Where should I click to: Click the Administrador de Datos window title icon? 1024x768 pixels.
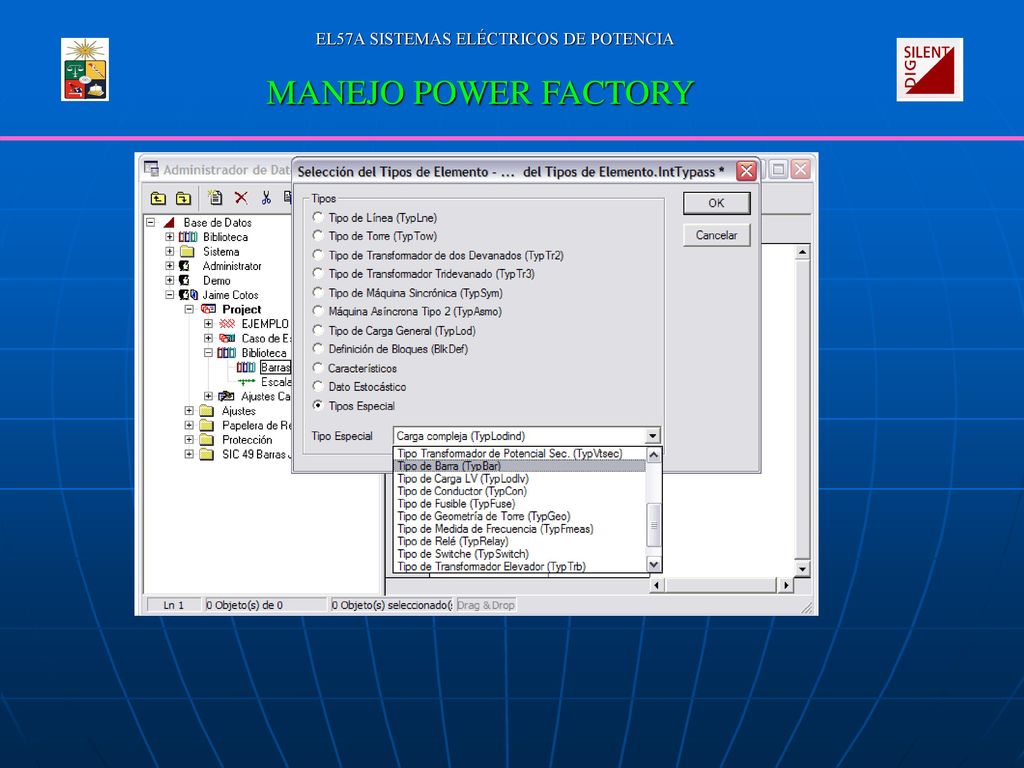[x=152, y=168]
